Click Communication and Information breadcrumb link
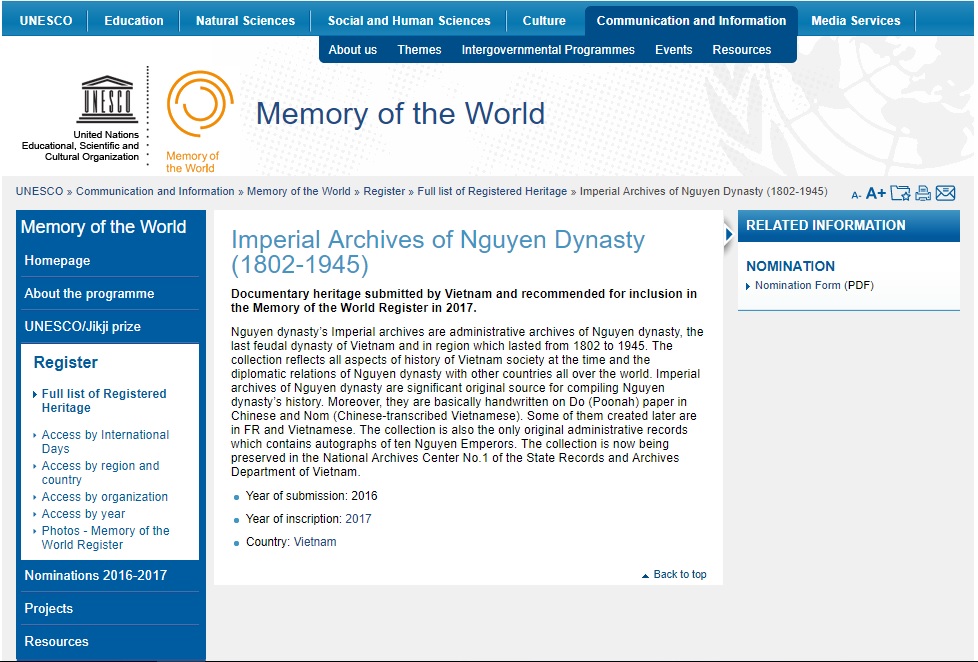This screenshot has height=662, width=978. click(155, 192)
